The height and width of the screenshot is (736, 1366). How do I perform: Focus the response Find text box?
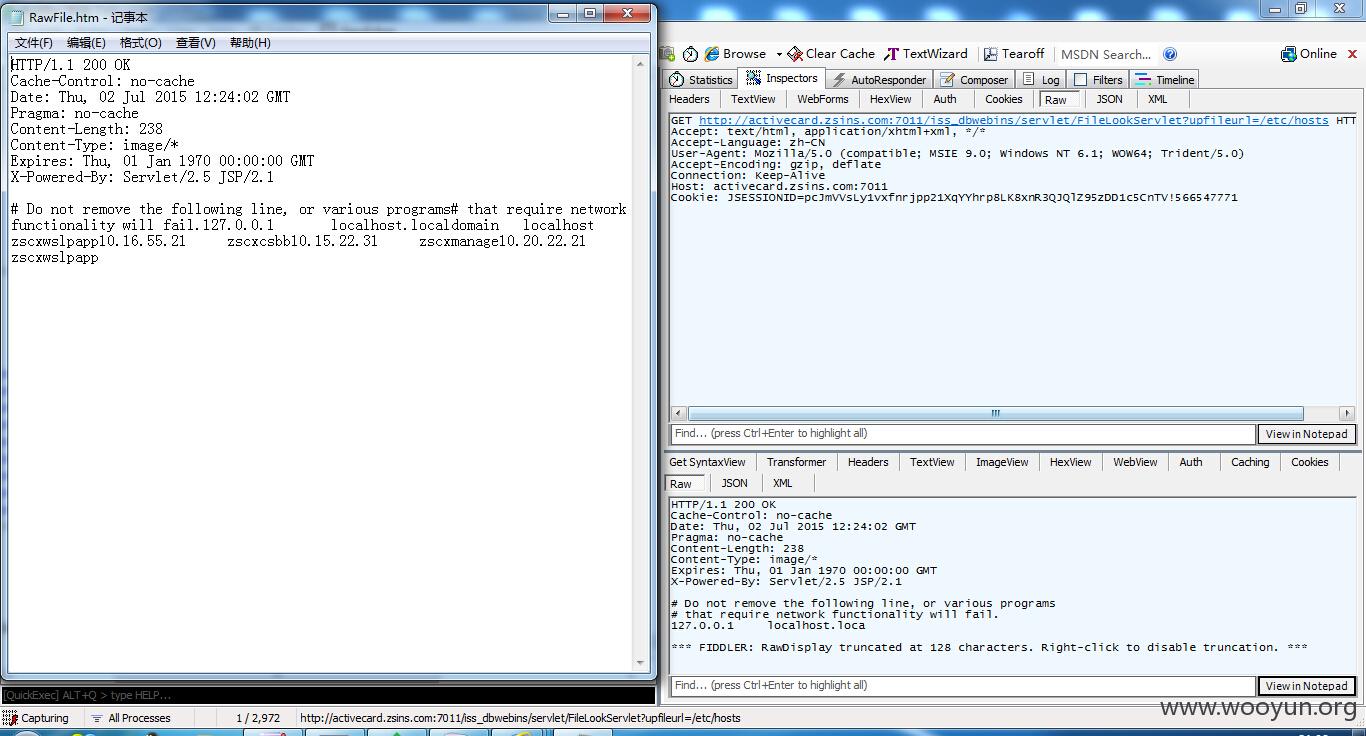(x=962, y=686)
